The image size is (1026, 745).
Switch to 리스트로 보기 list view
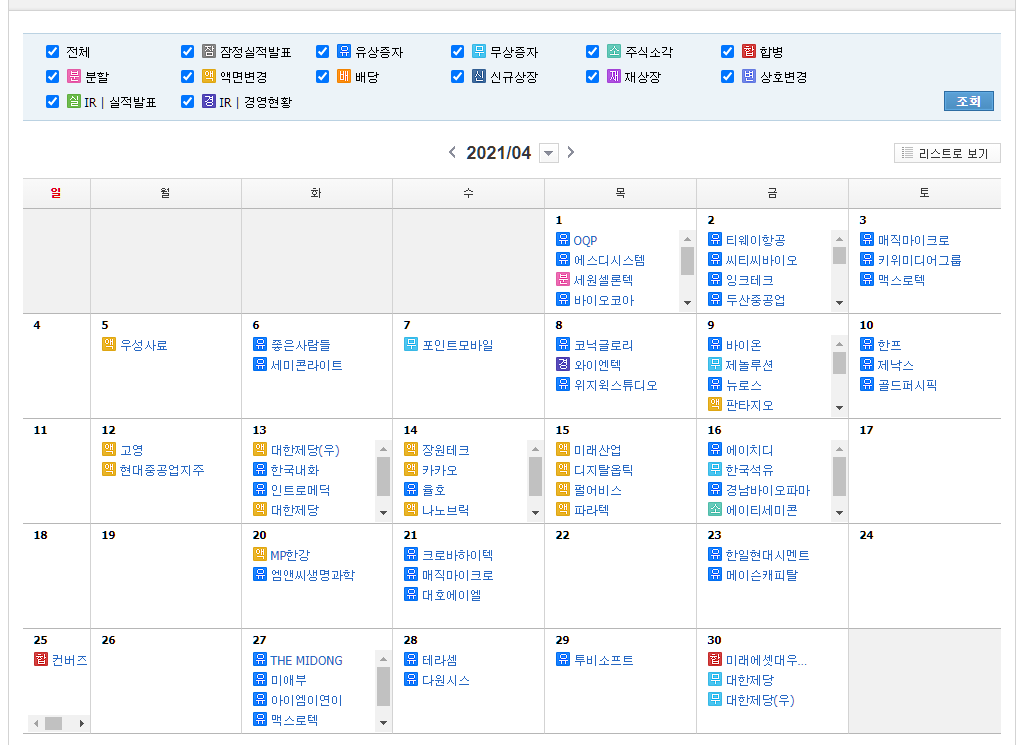947,153
